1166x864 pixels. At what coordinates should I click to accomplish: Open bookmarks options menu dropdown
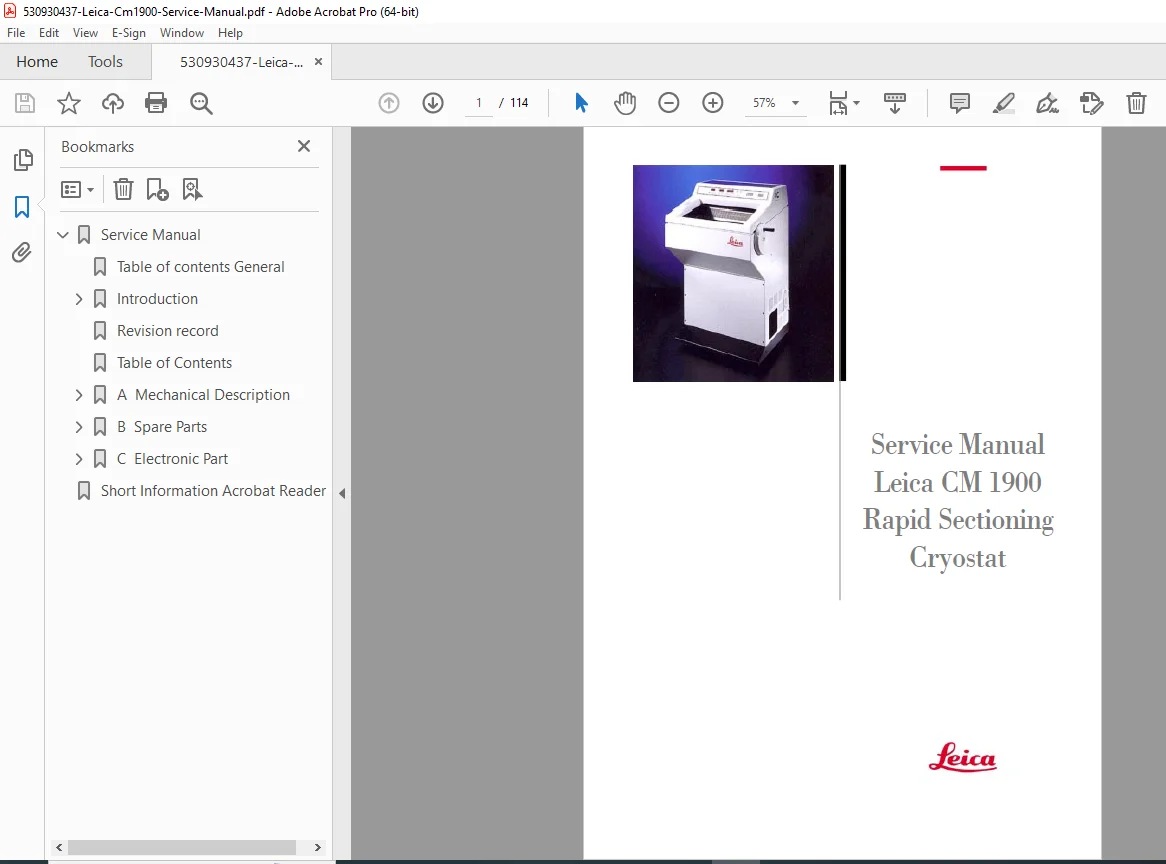(77, 190)
